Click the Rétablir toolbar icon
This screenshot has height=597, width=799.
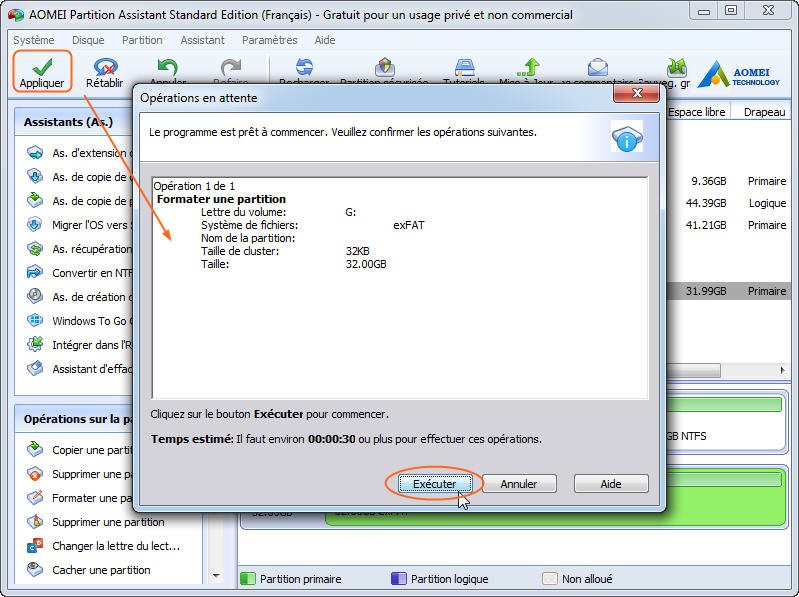pos(104,67)
